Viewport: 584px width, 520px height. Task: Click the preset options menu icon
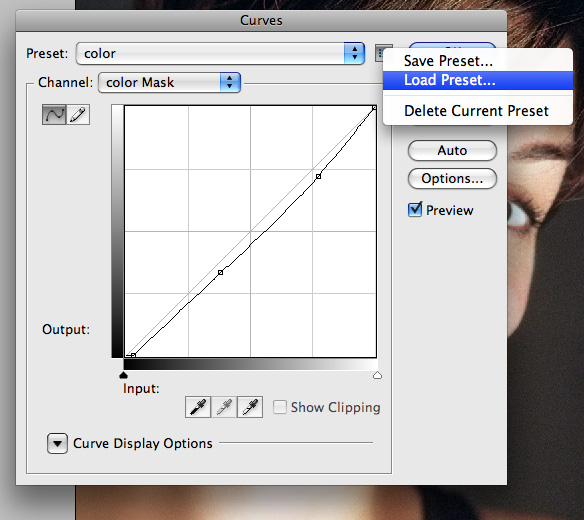pos(380,54)
